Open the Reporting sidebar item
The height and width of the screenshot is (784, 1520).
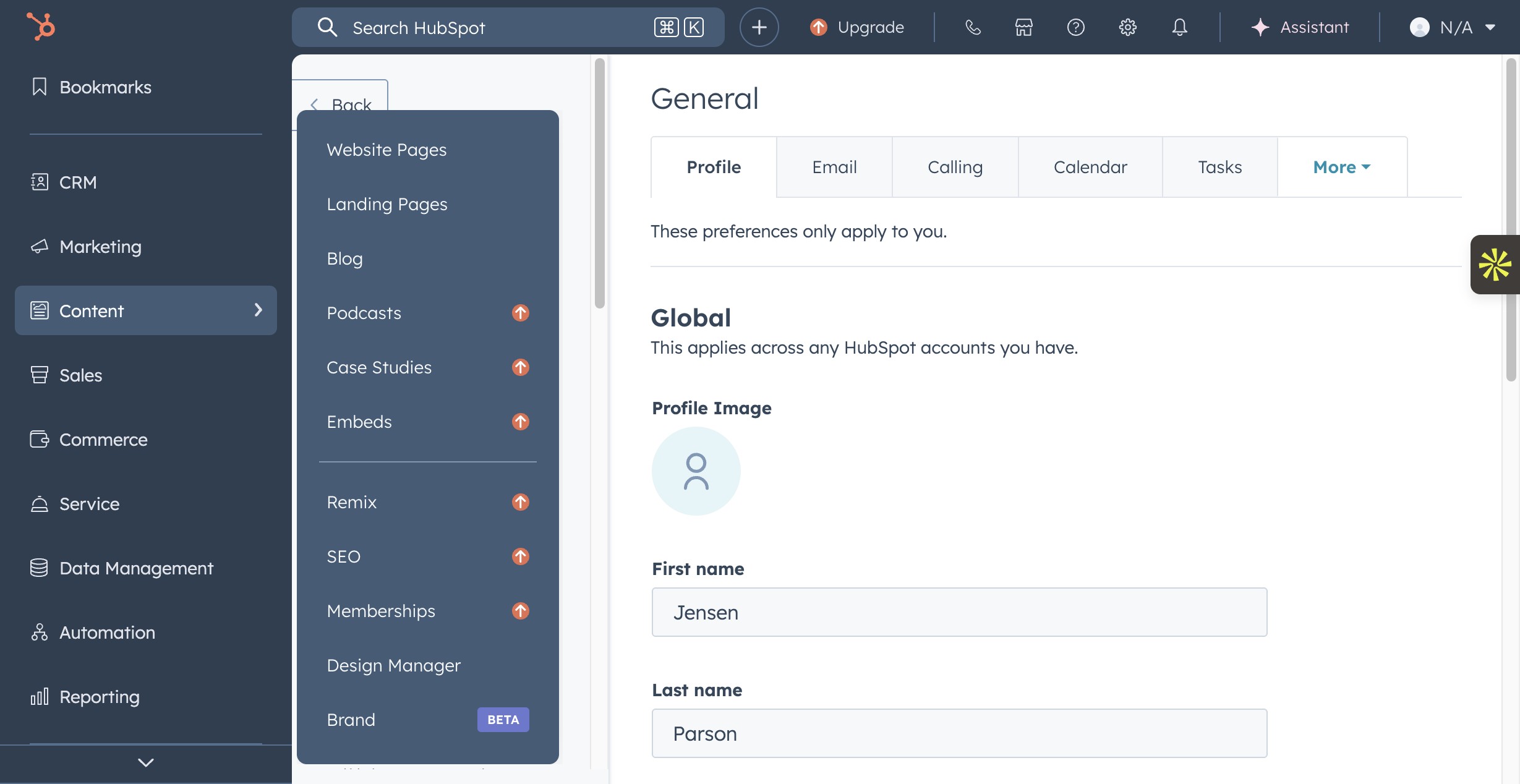(x=100, y=696)
